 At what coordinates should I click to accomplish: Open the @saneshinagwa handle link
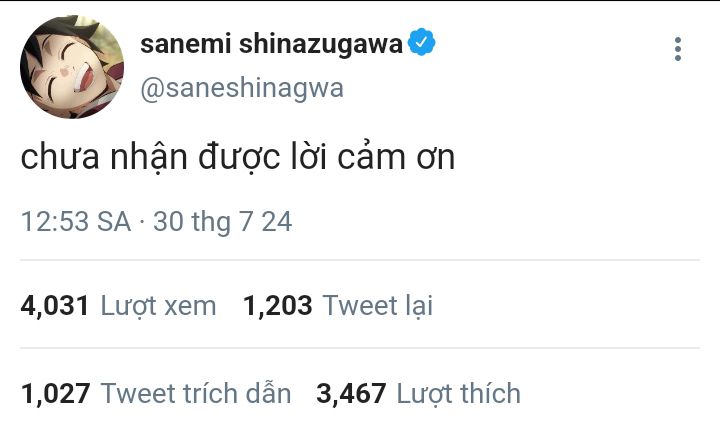(x=241, y=88)
